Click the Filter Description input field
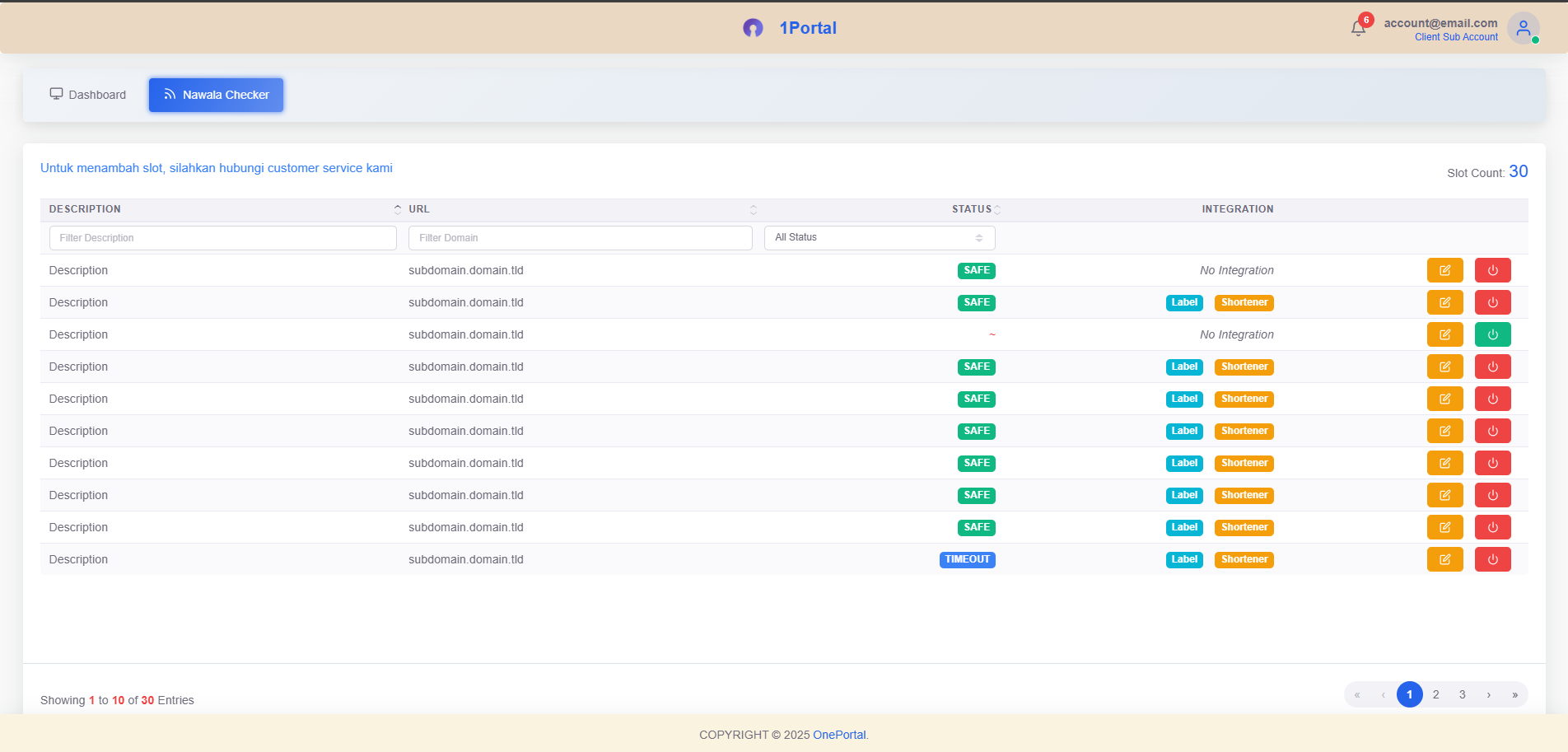This screenshot has height=752, width=1568. tap(222, 237)
